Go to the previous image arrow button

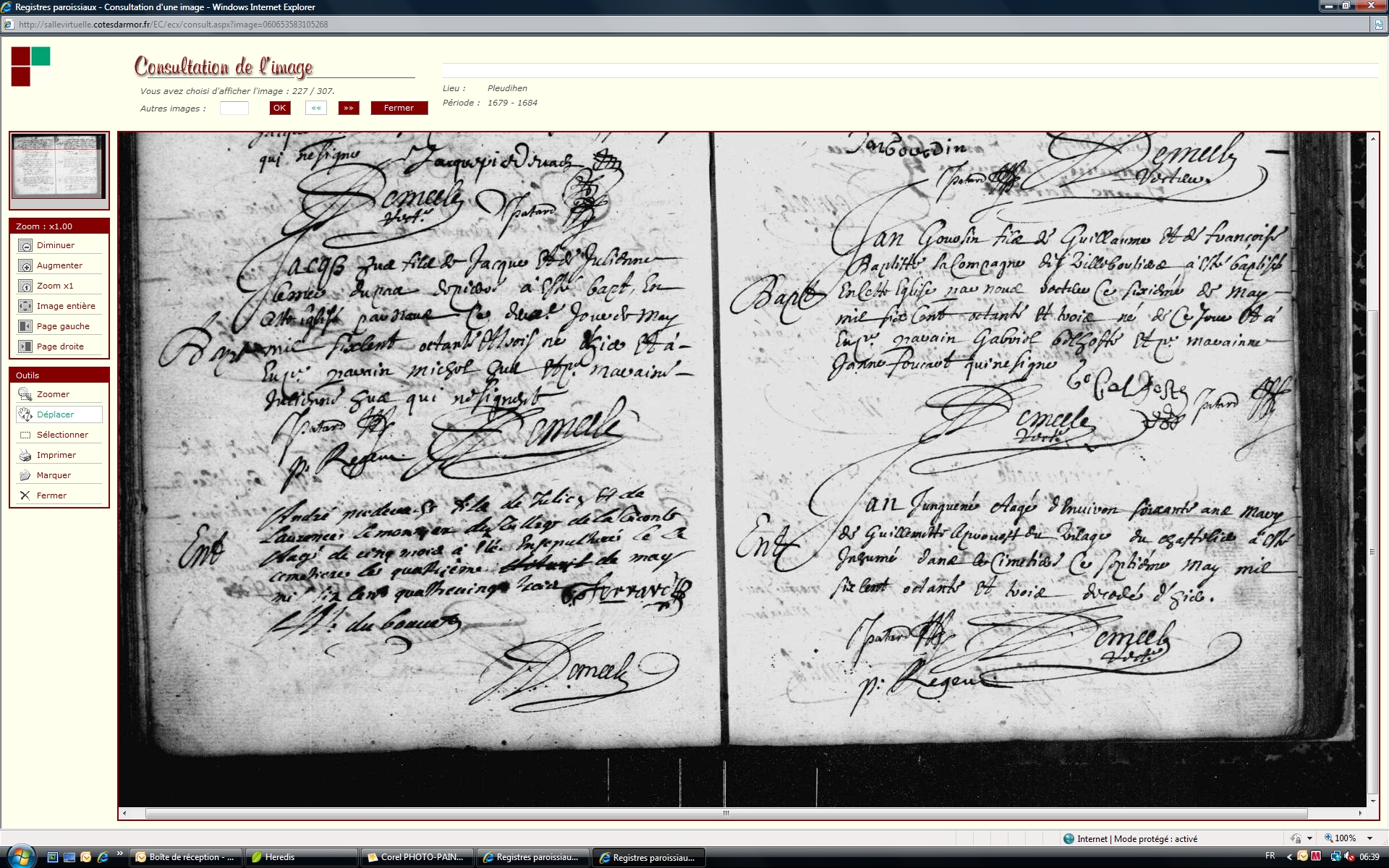pos(316,108)
